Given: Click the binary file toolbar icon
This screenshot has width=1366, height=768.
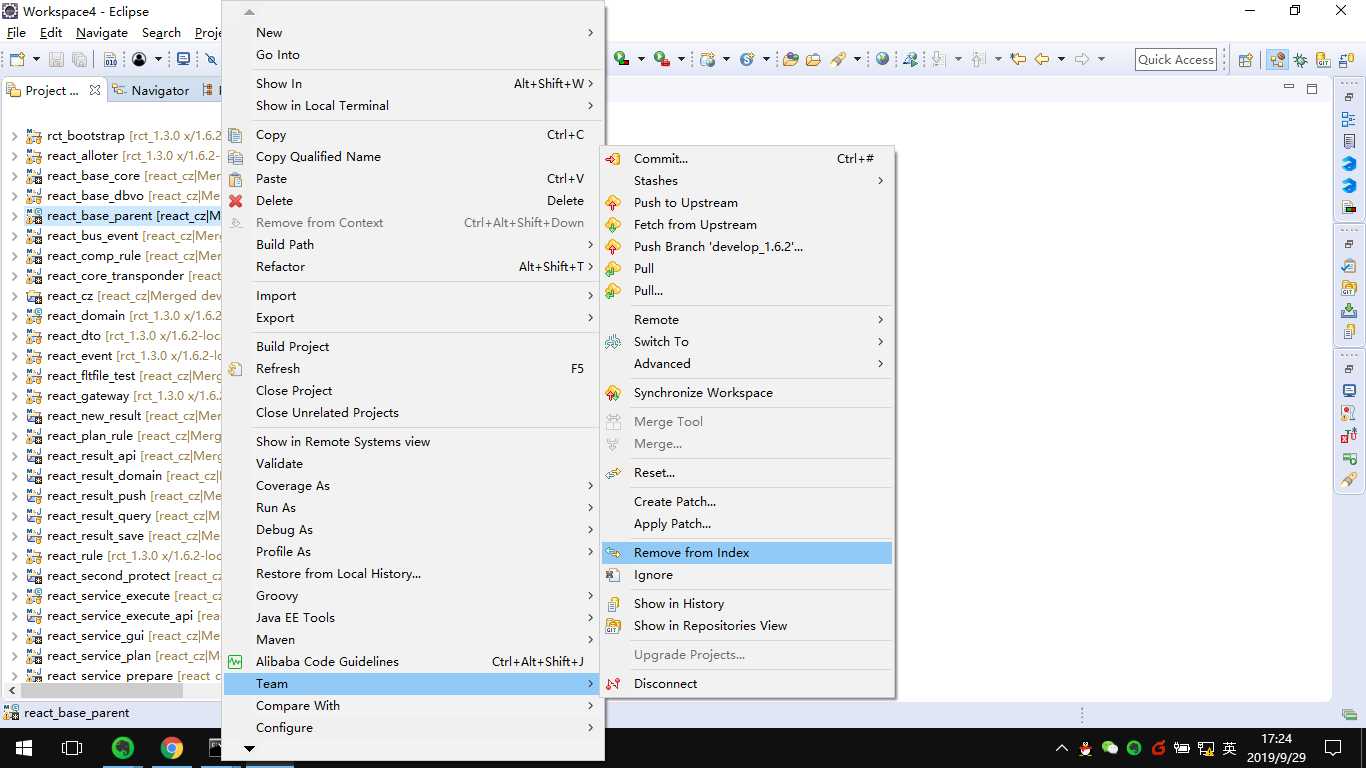Looking at the screenshot, I should 110,59.
